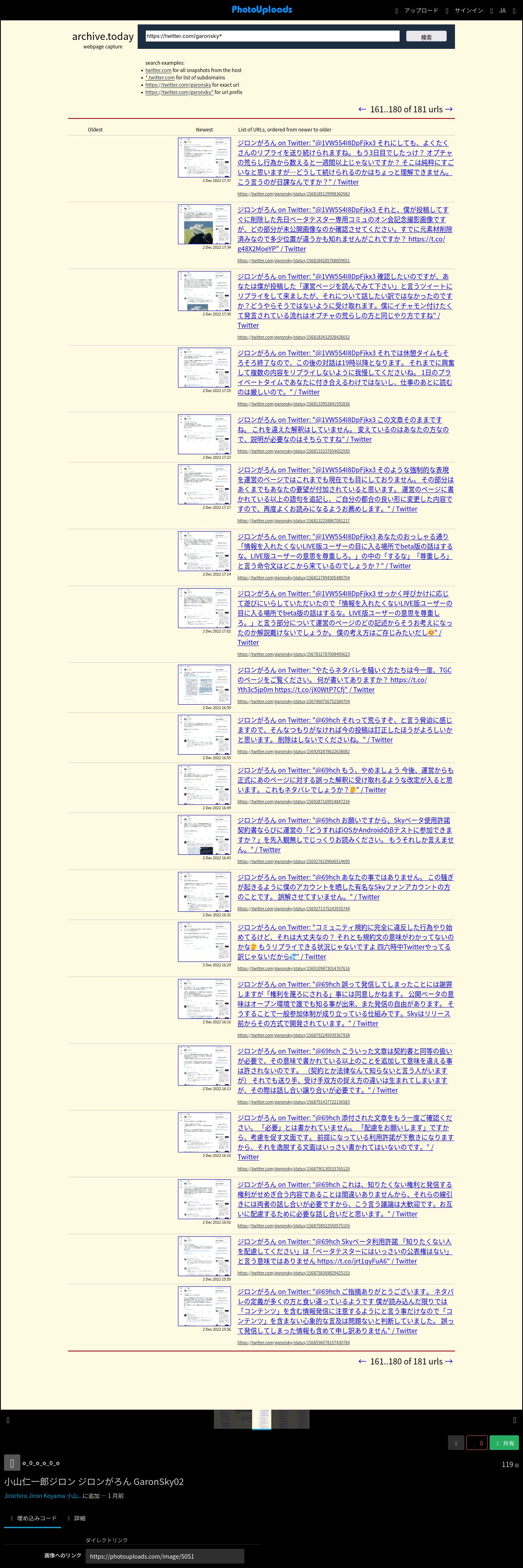This screenshot has height=1568, width=523.
Task: Open tweet link starting お願いですから、Skyベータ使用許諾
Action: tap(345, 834)
